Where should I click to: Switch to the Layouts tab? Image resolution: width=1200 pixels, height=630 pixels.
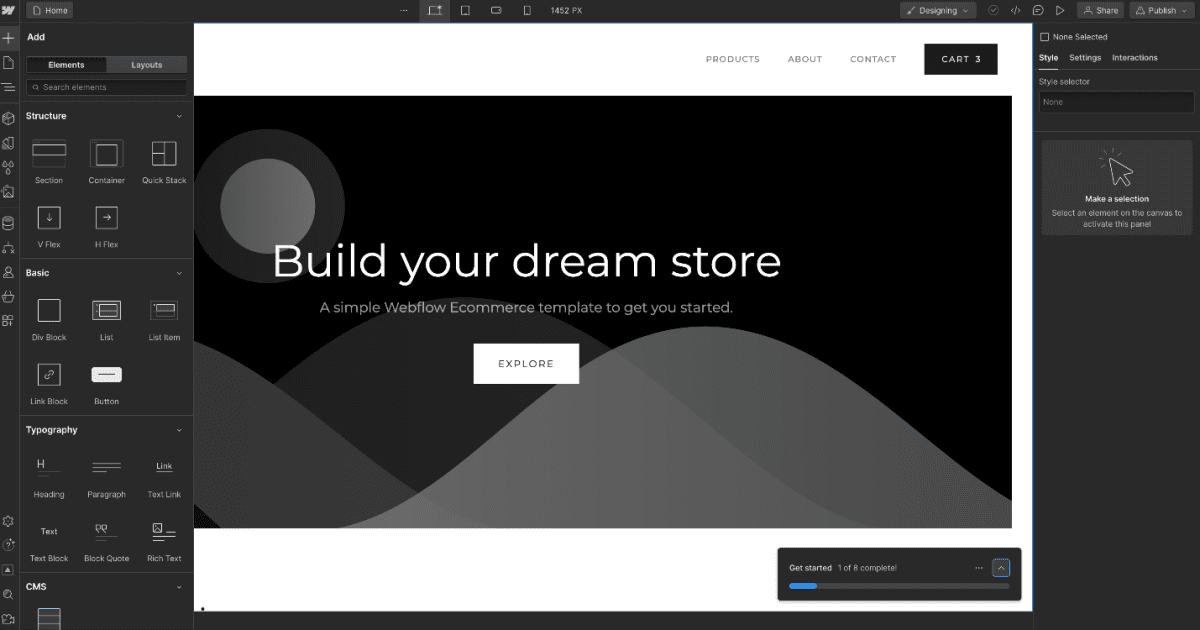coord(146,64)
